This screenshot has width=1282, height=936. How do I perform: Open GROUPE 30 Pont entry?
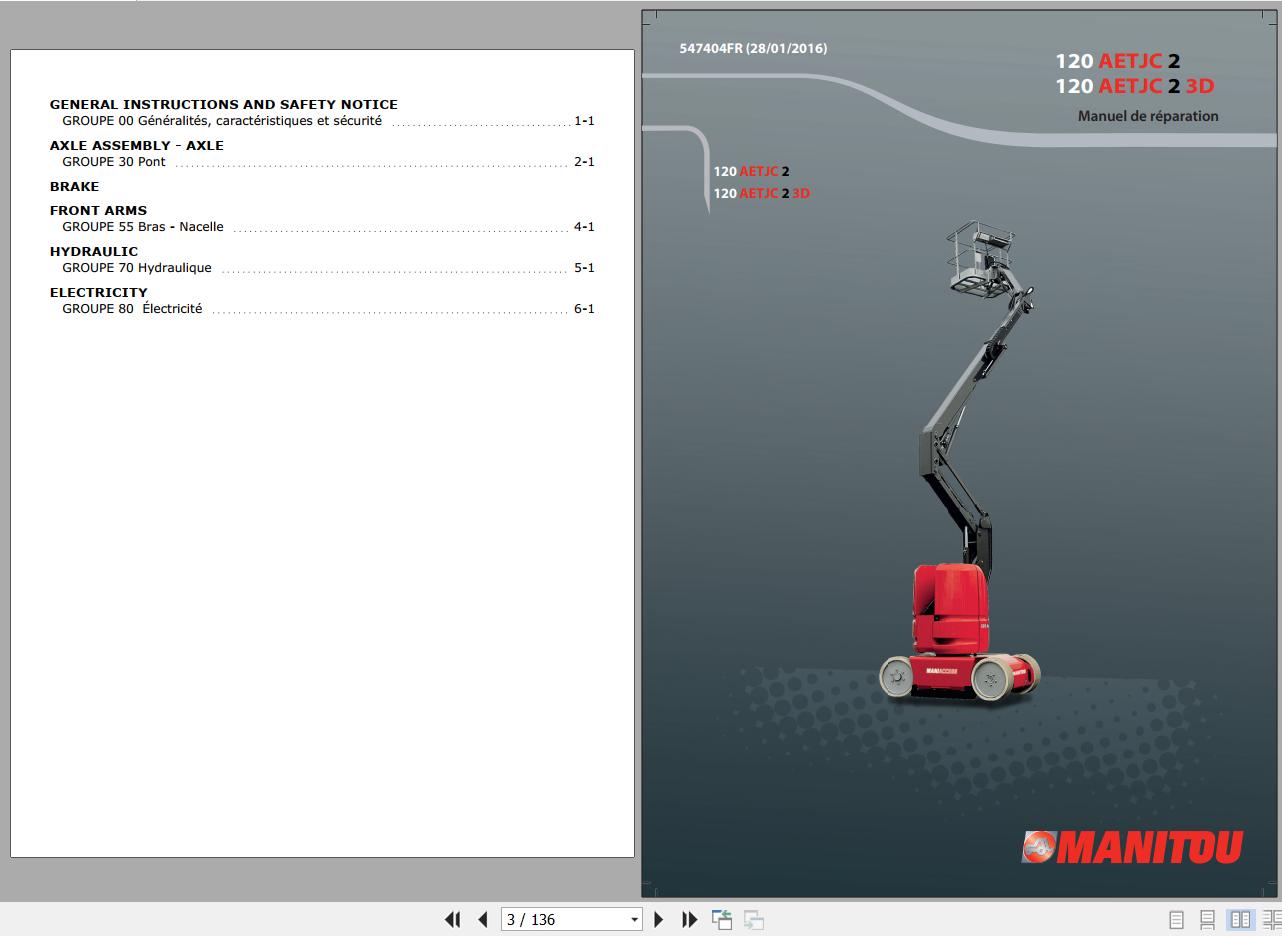(328, 162)
